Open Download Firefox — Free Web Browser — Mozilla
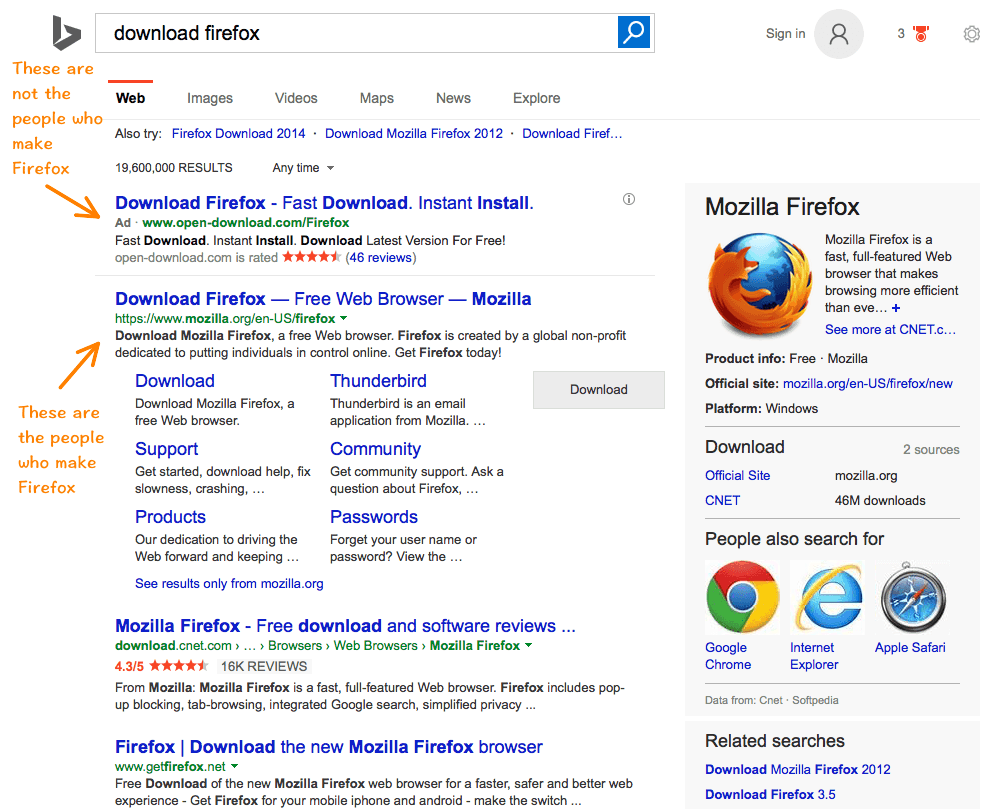Screen dimensions: 1003x809 pyautogui.click(x=323, y=299)
